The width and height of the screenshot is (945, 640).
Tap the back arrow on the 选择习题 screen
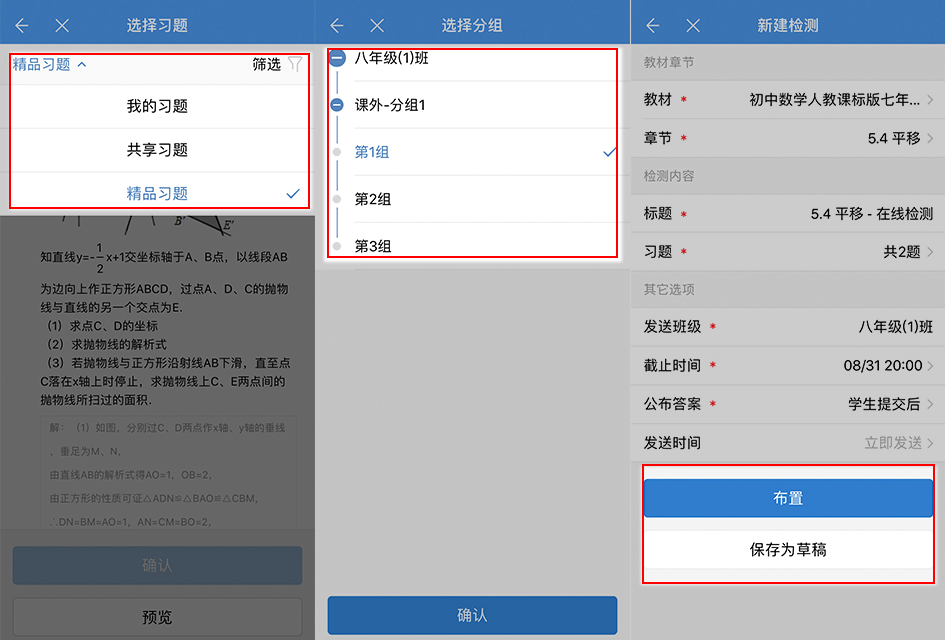pyautogui.click(x=21, y=23)
